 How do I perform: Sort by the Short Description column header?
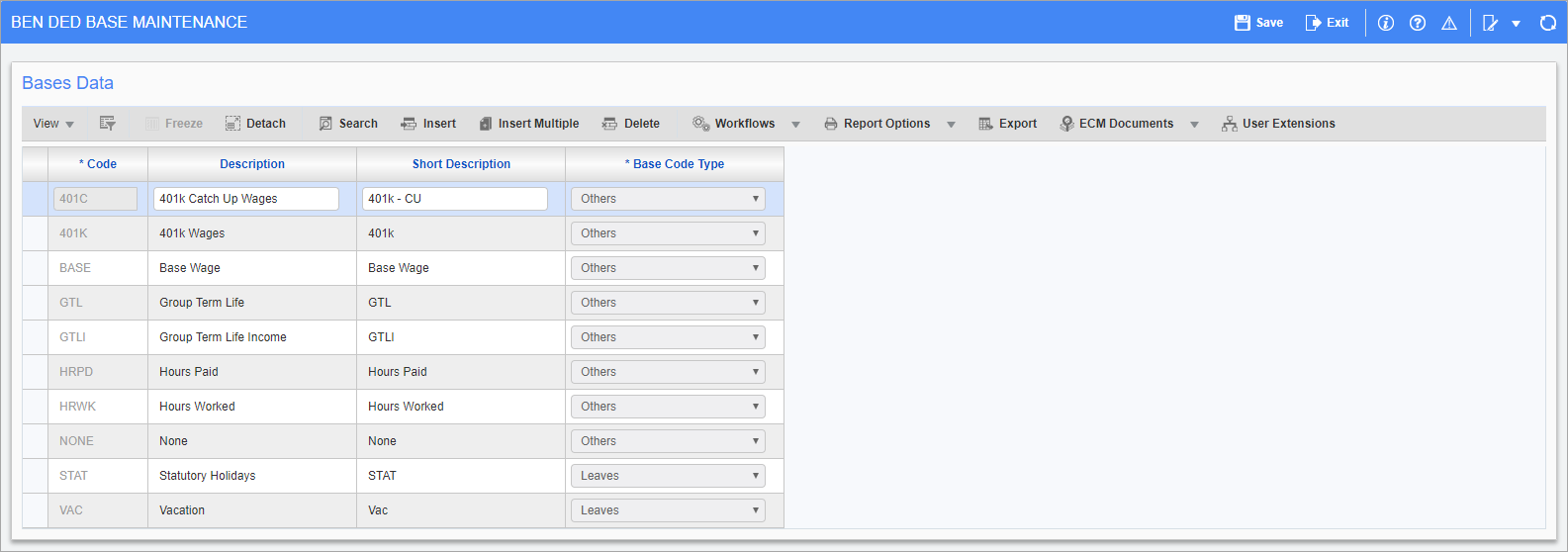coord(461,164)
